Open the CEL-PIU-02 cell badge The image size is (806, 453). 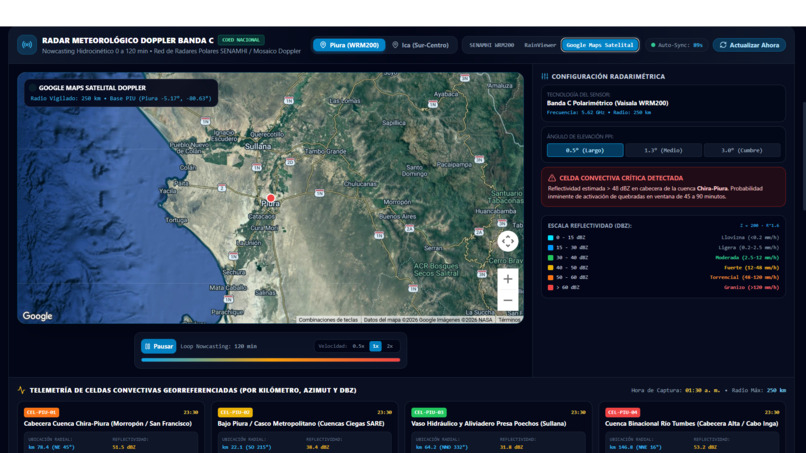[x=235, y=412]
